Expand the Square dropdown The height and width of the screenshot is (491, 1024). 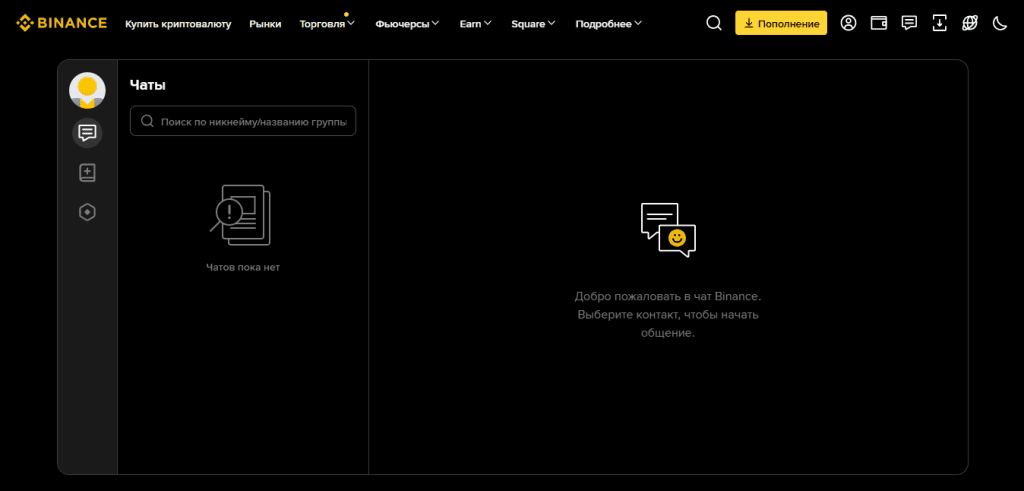(x=533, y=24)
